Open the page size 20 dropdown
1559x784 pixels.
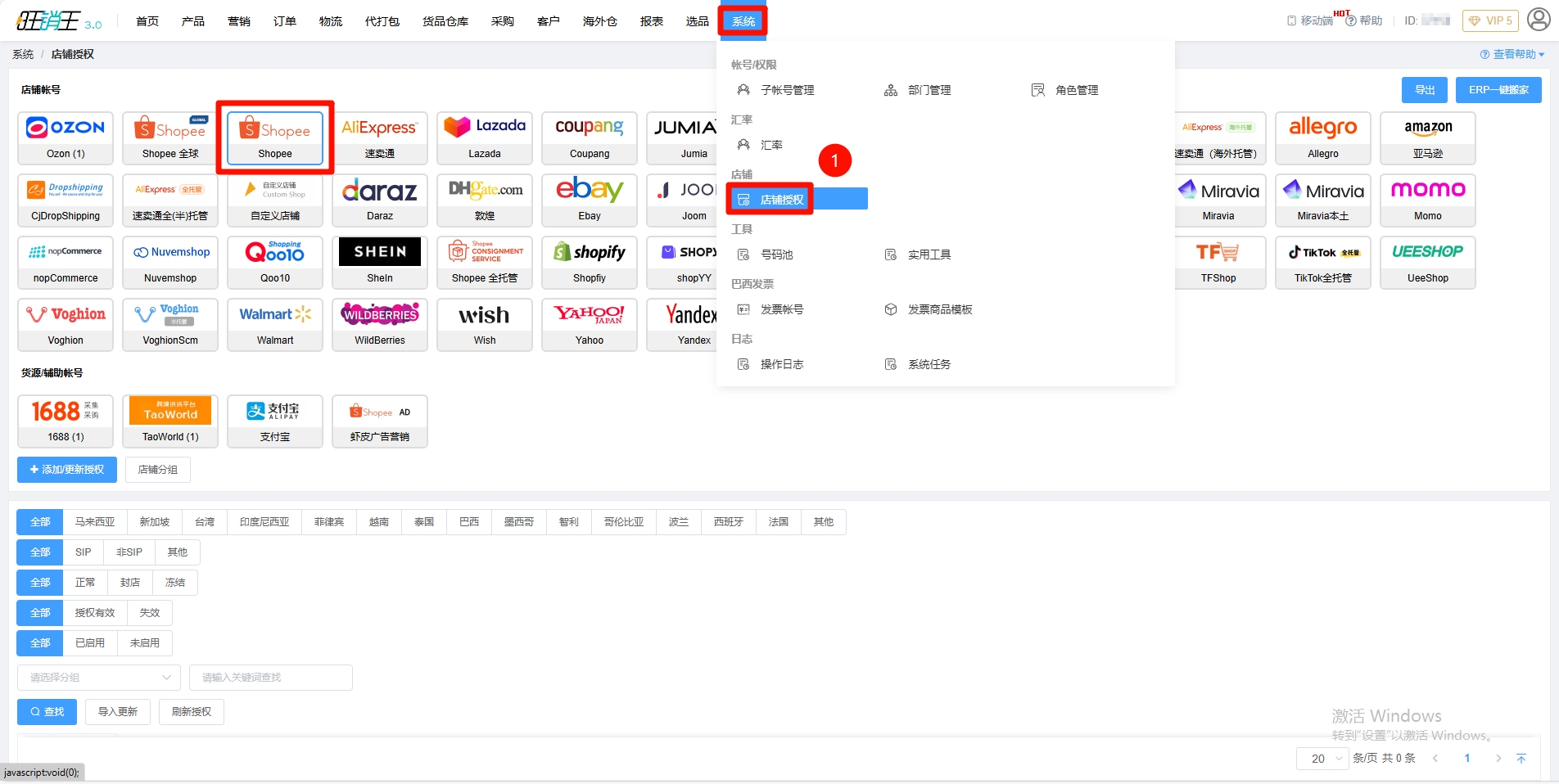pyautogui.click(x=1322, y=759)
